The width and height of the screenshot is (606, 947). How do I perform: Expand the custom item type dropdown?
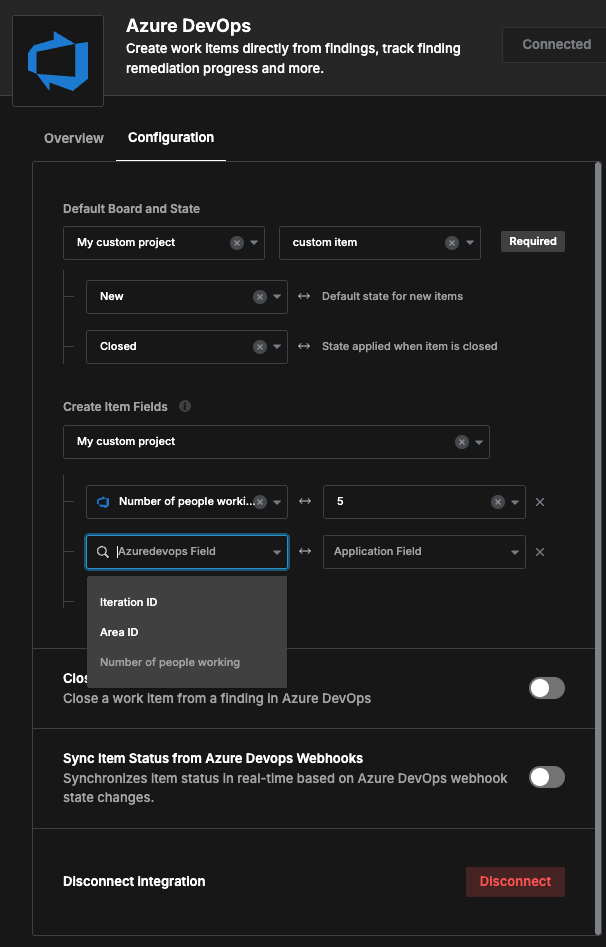469,243
